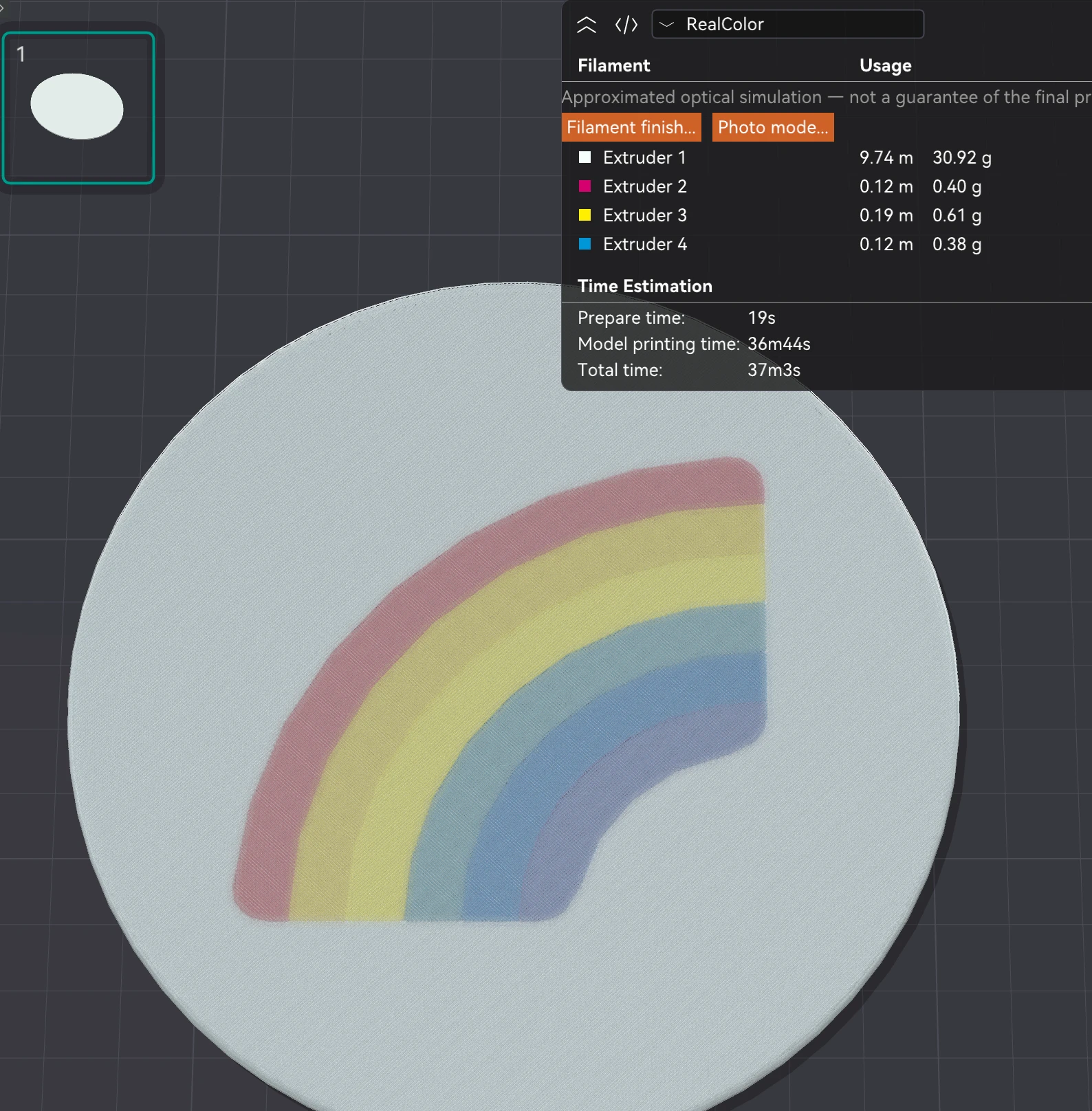Click the Prepare time value 19s
The width and height of the screenshot is (1092, 1111).
(762, 318)
